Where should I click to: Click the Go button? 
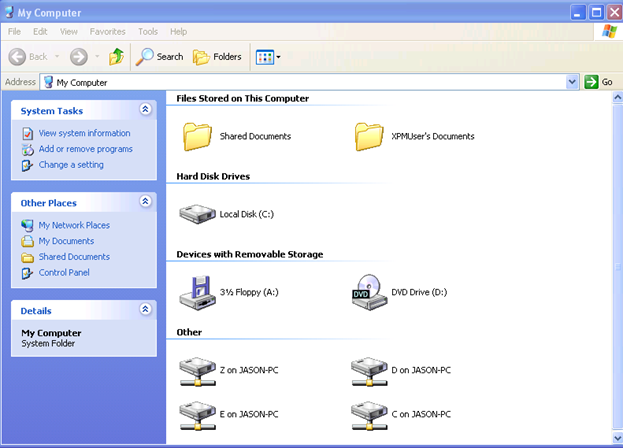(599, 82)
